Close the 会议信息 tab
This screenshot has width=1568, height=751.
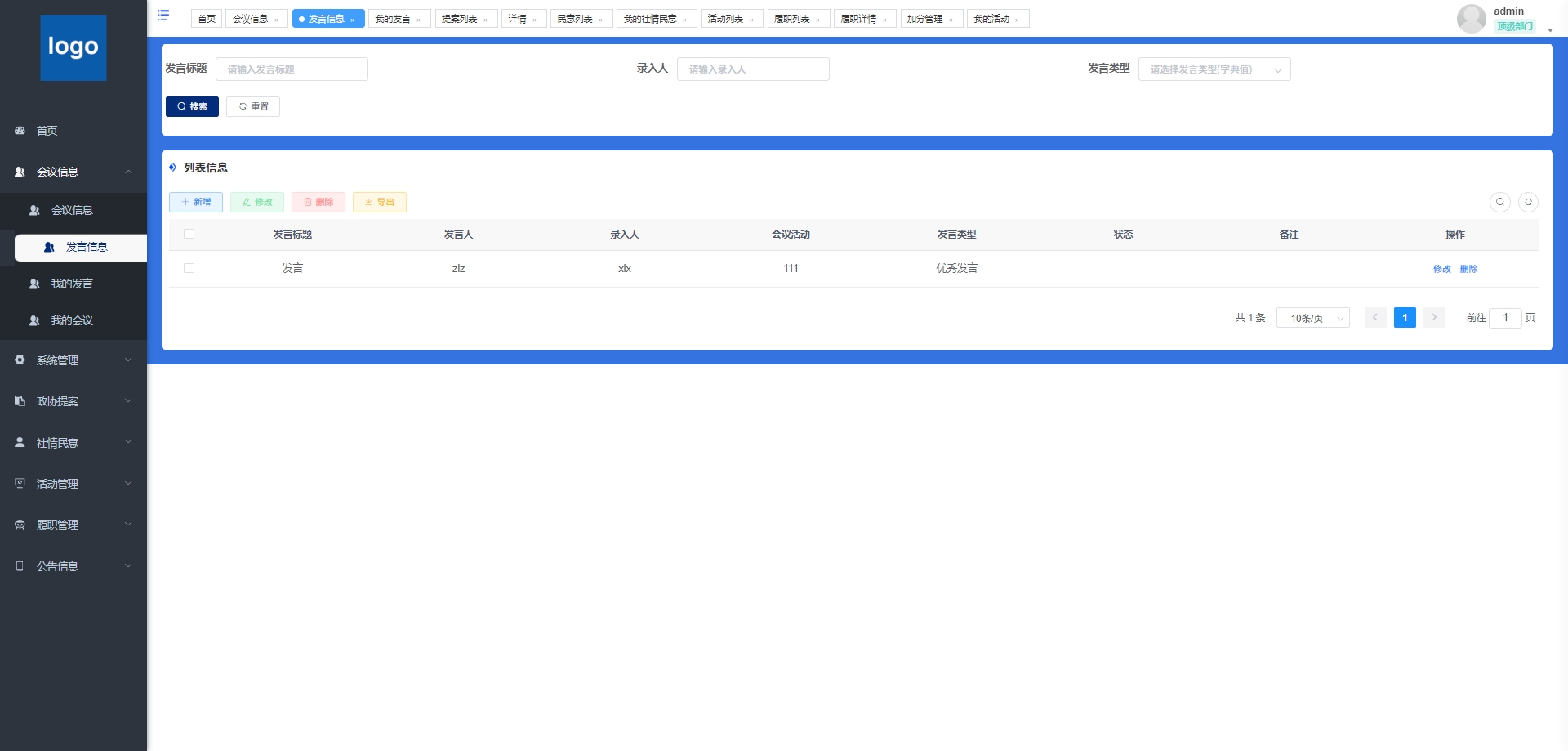pos(277,20)
